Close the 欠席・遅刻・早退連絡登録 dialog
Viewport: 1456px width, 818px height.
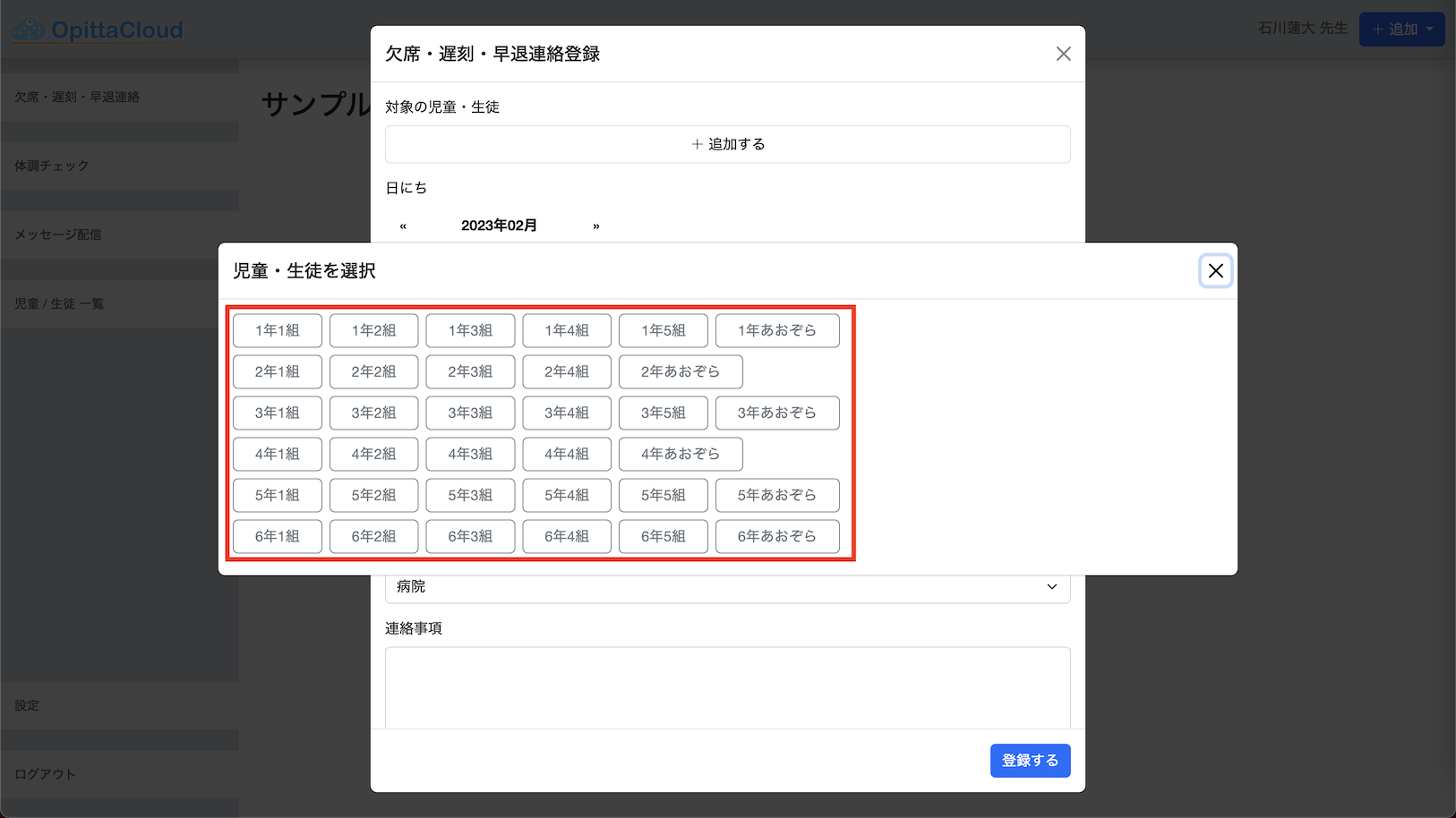pos(1063,54)
